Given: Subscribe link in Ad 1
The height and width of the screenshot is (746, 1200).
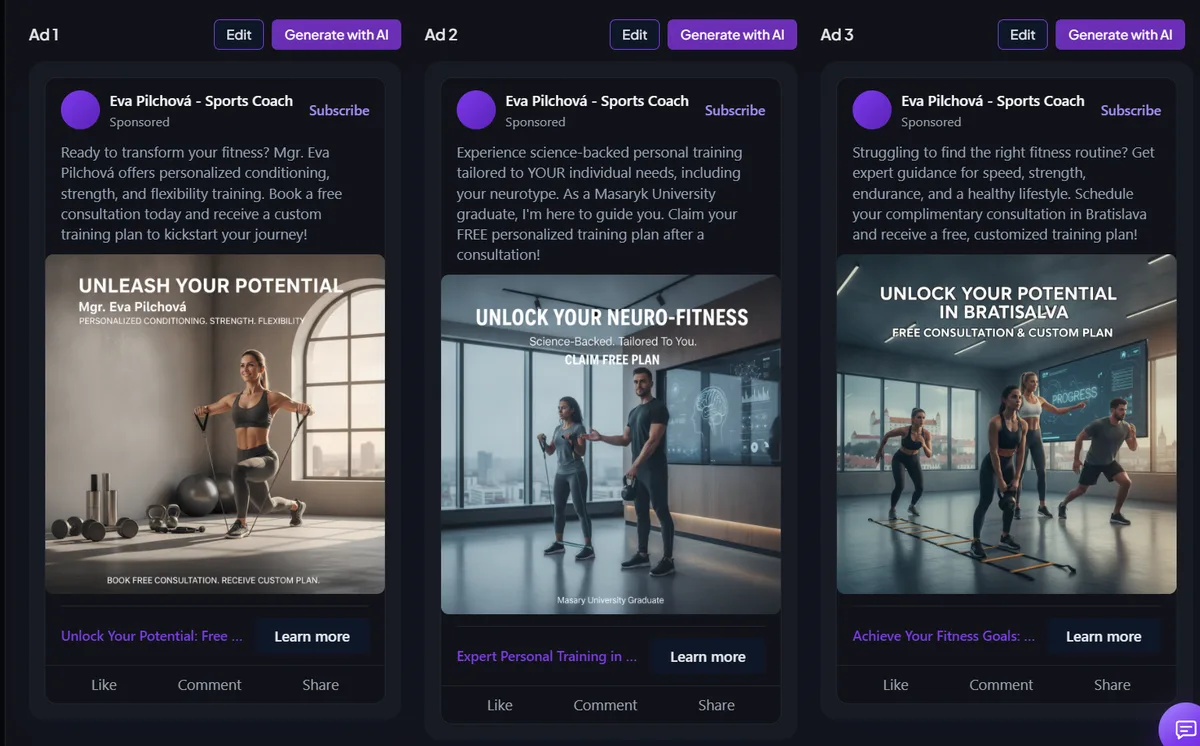Looking at the screenshot, I should tap(339, 110).
